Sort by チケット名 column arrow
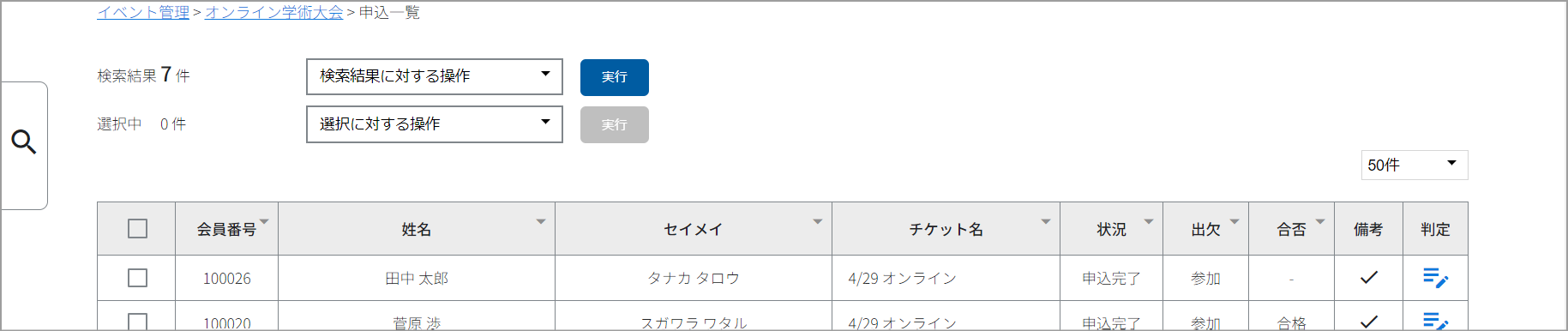This screenshot has width=1568, height=331. tap(1046, 221)
